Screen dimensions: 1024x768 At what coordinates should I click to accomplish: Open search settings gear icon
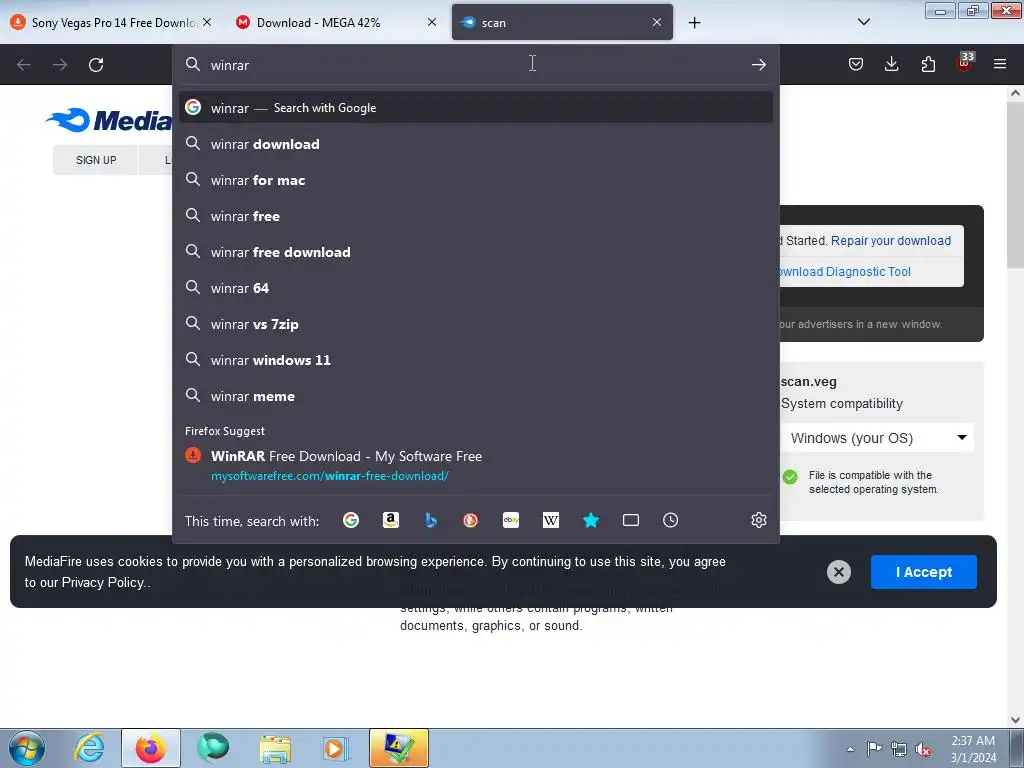pyautogui.click(x=758, y=520)
